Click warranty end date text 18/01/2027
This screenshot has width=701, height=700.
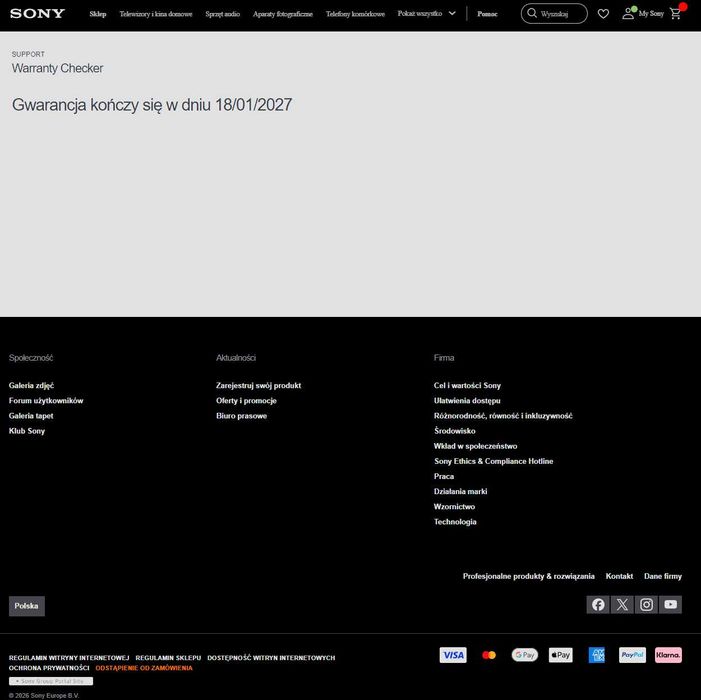click(253, 105)
